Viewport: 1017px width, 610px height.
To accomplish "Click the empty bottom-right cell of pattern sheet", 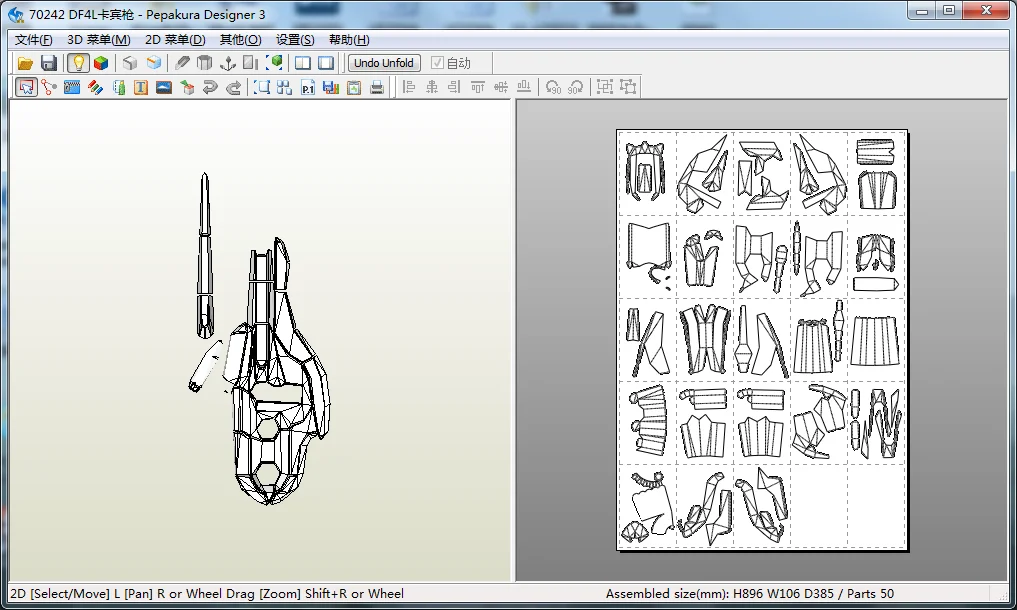I will tap(876, 506).
